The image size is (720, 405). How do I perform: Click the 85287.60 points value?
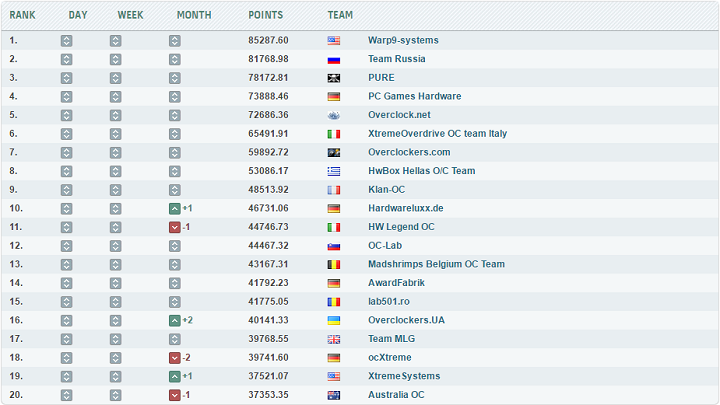pos(268,41)
